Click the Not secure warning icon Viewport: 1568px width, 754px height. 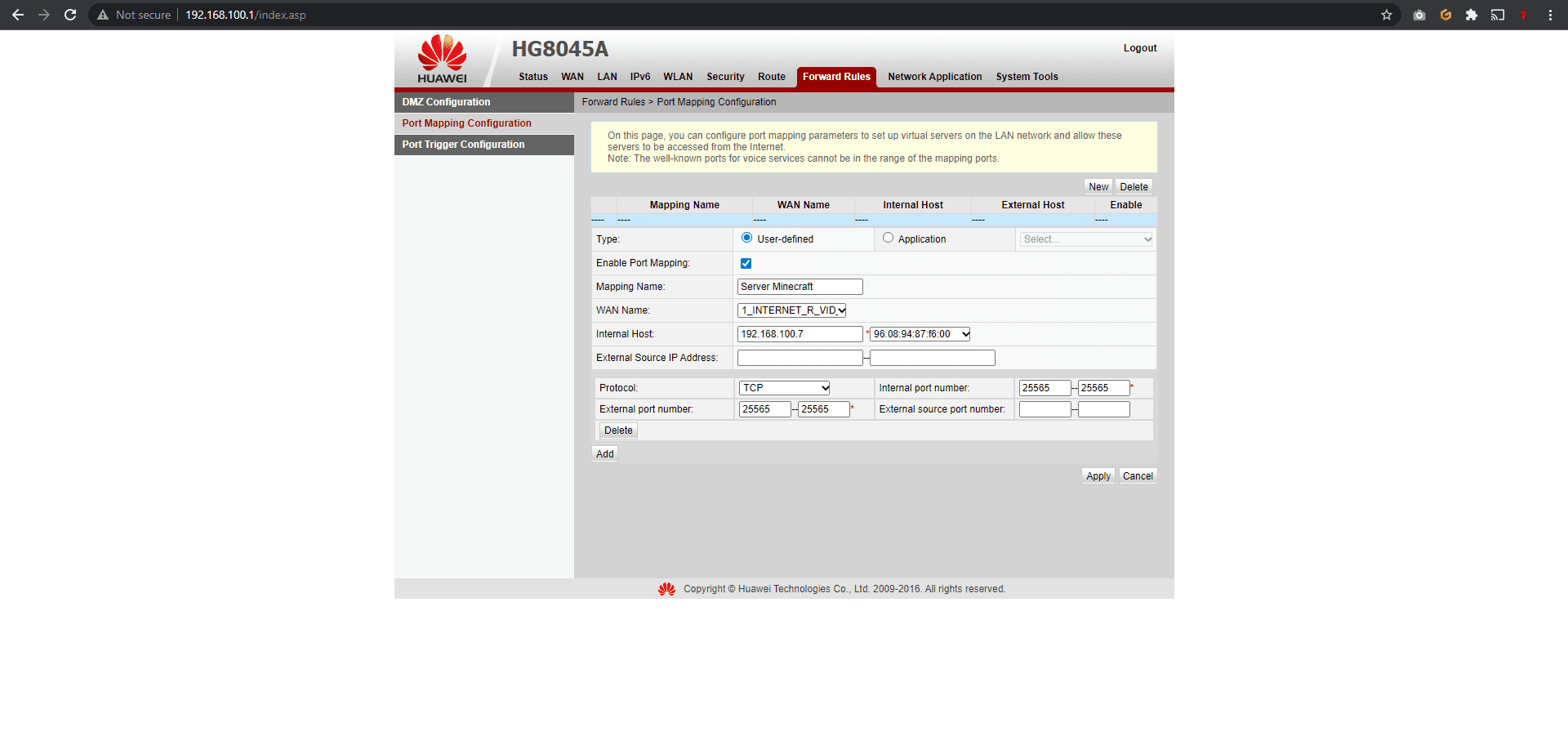(x=103, y=15)
